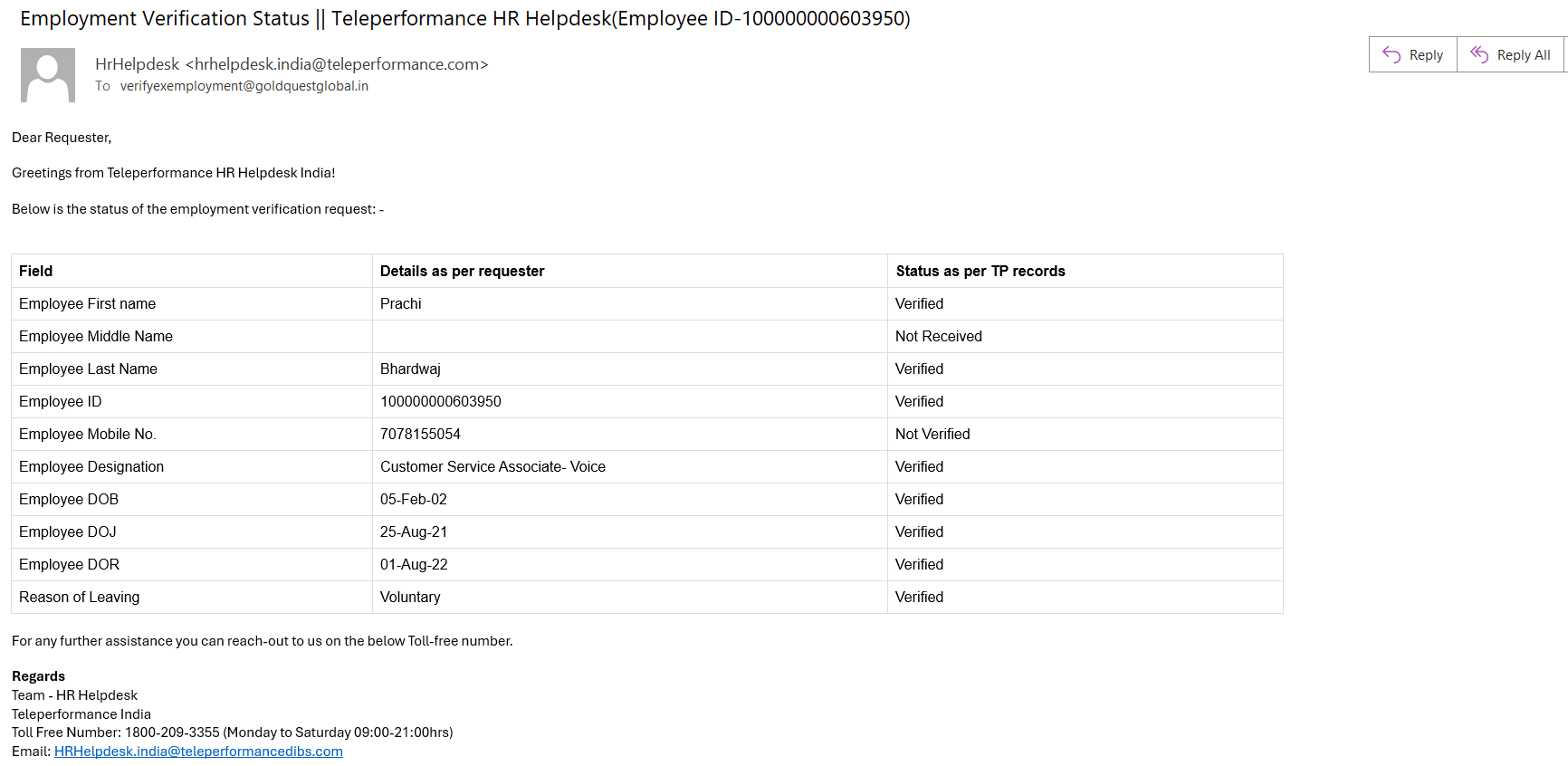Click the email subject line heading

click(x=464, y=19)
